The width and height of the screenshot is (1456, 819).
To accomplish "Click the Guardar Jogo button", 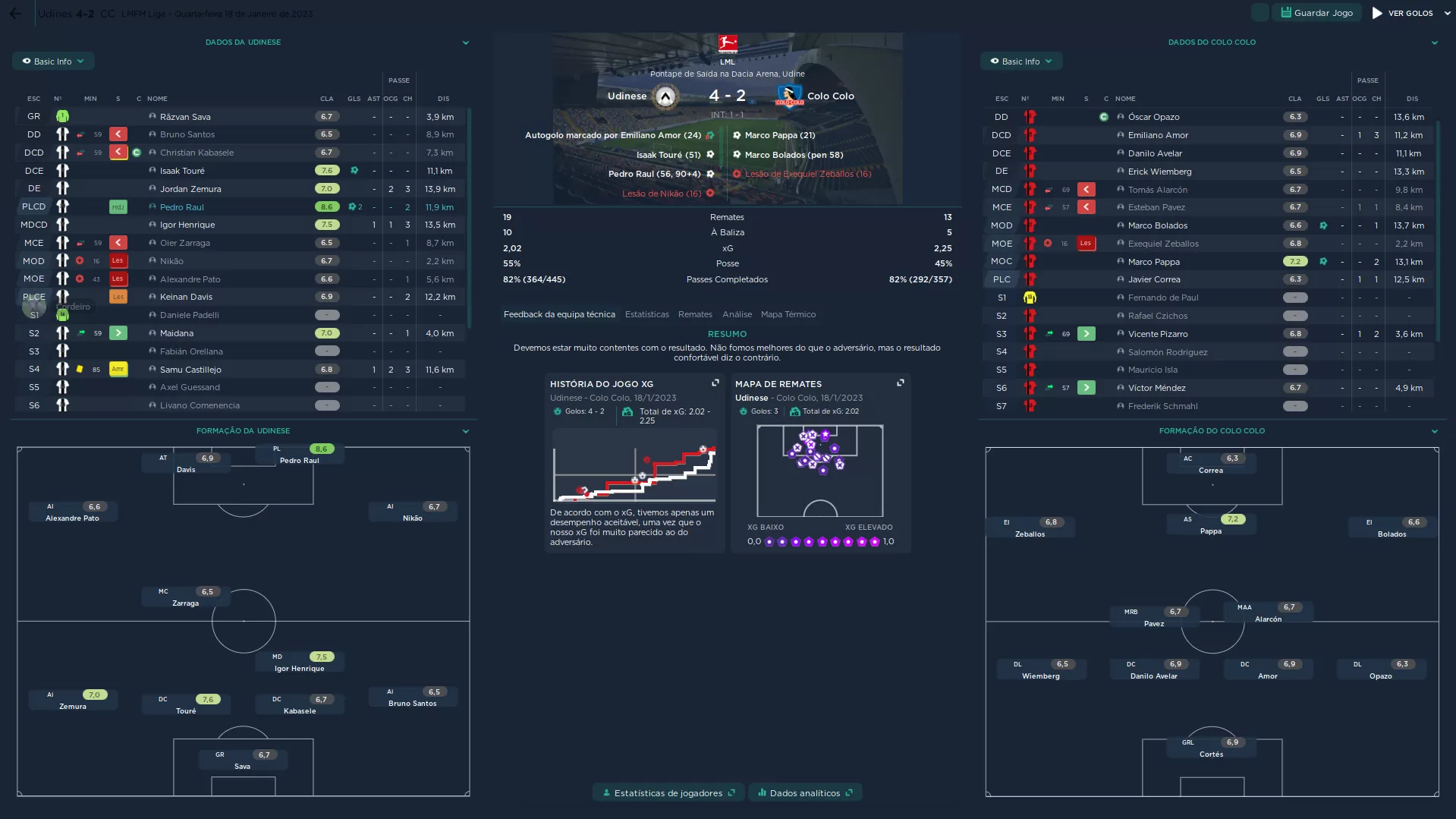I will pos(1316,13).
